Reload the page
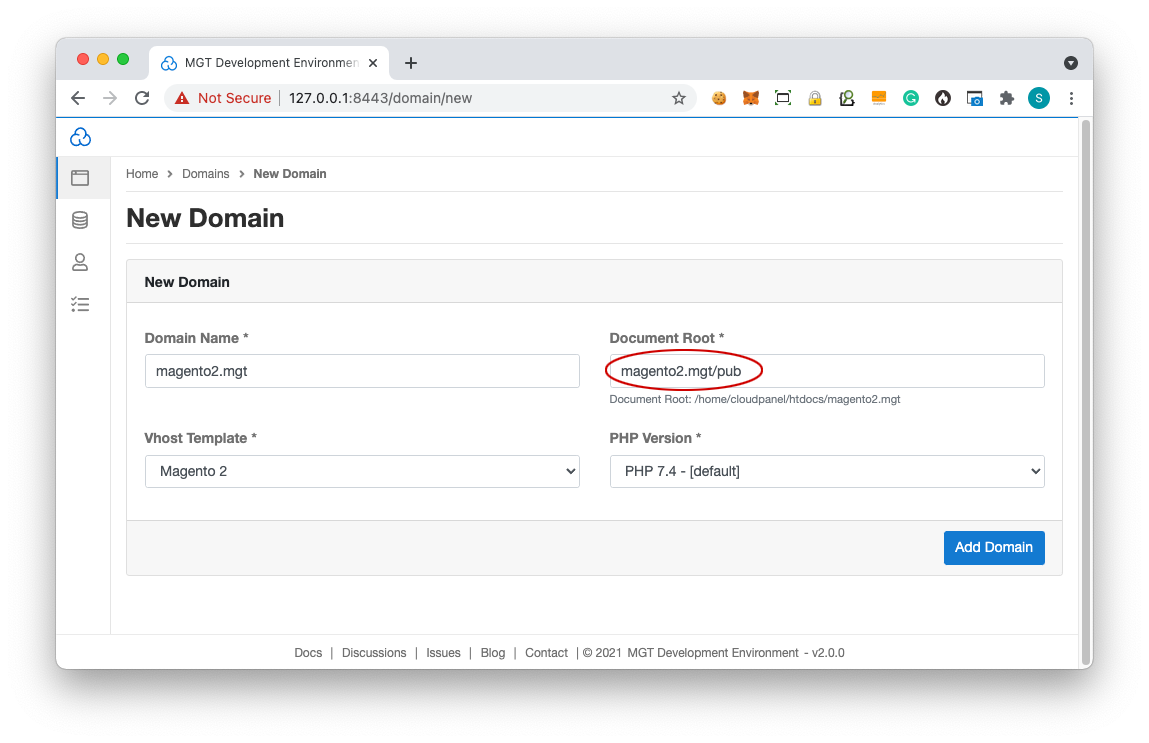Screen dimensions: 1149x743 (x=142, y=98)
